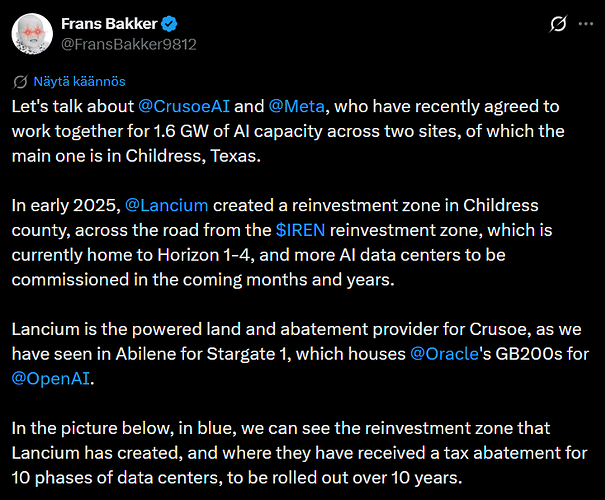Open the @Meta mention
This screenshot has width=605, height=500.
point(296,106)
